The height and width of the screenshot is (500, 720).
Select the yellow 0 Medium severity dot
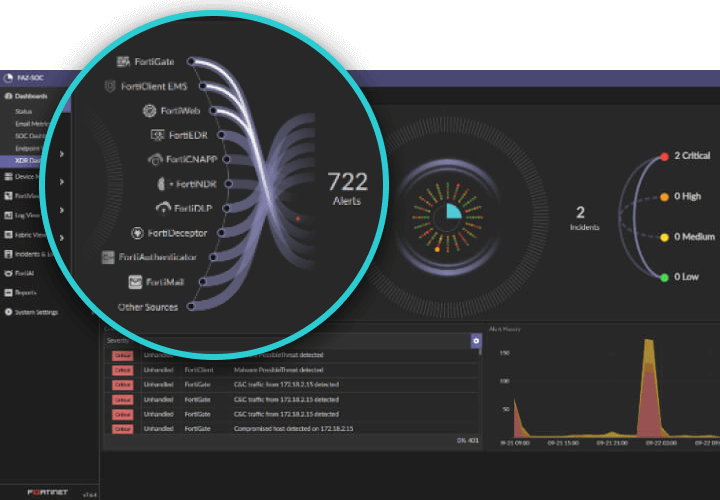click(x=664, y=237)
